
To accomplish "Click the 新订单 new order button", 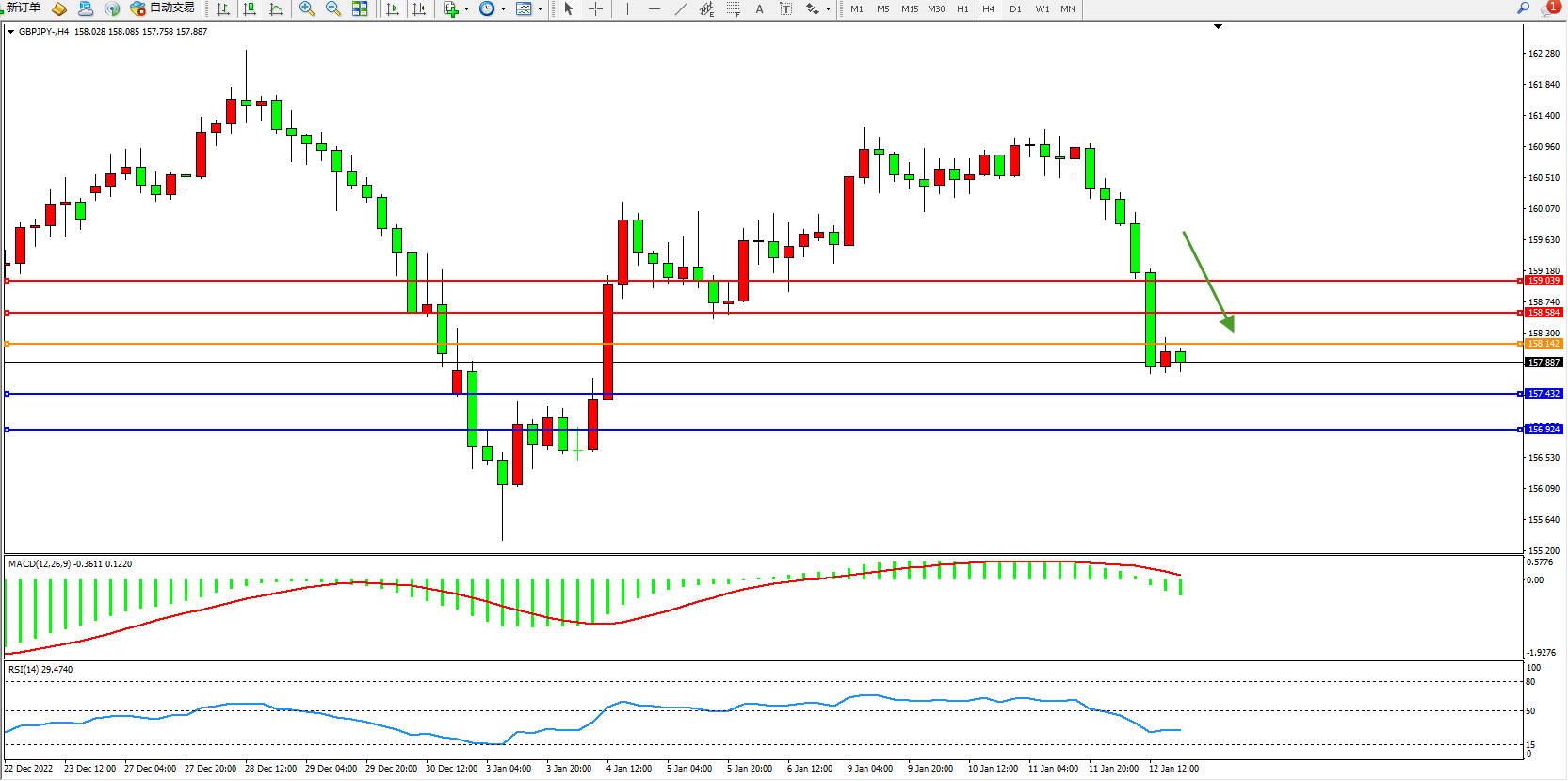I will (x=23, y=8).
